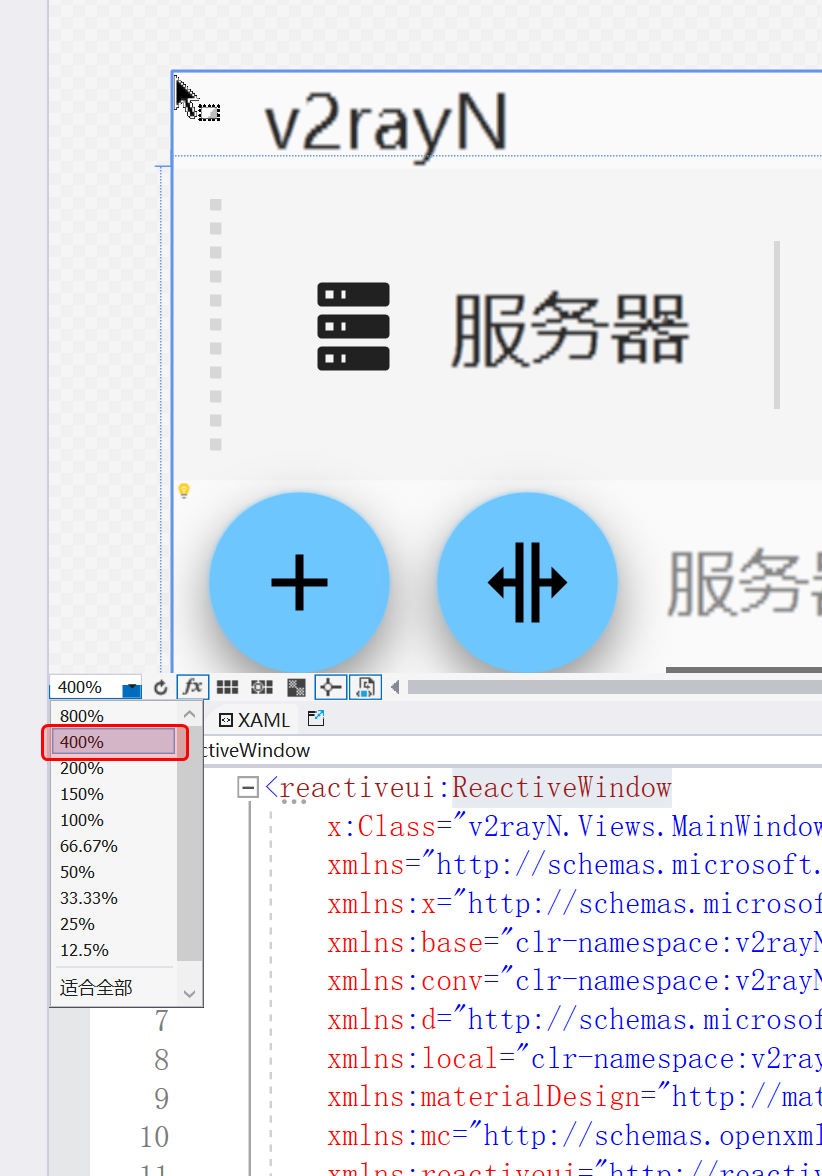Choose 适合全部 zoom option

96,988
